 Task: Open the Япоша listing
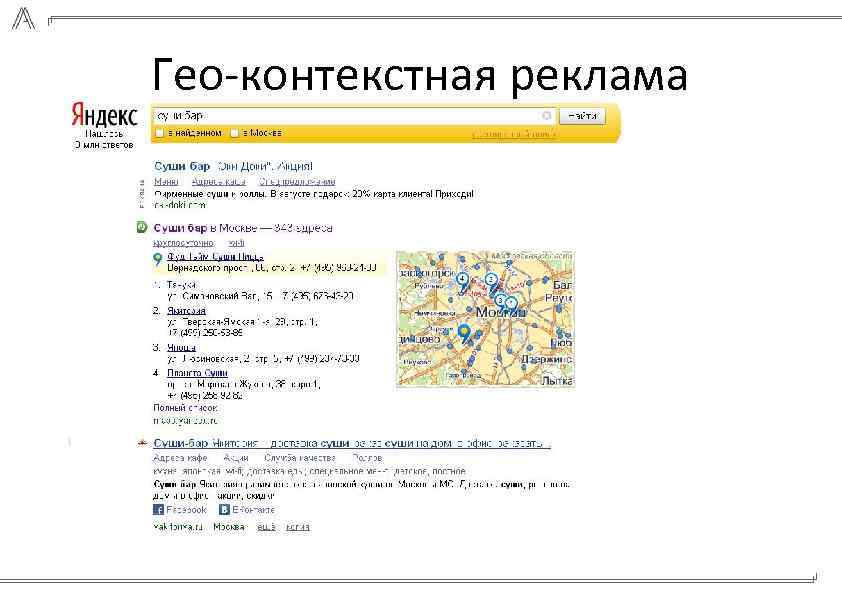[x=181, y=347]
